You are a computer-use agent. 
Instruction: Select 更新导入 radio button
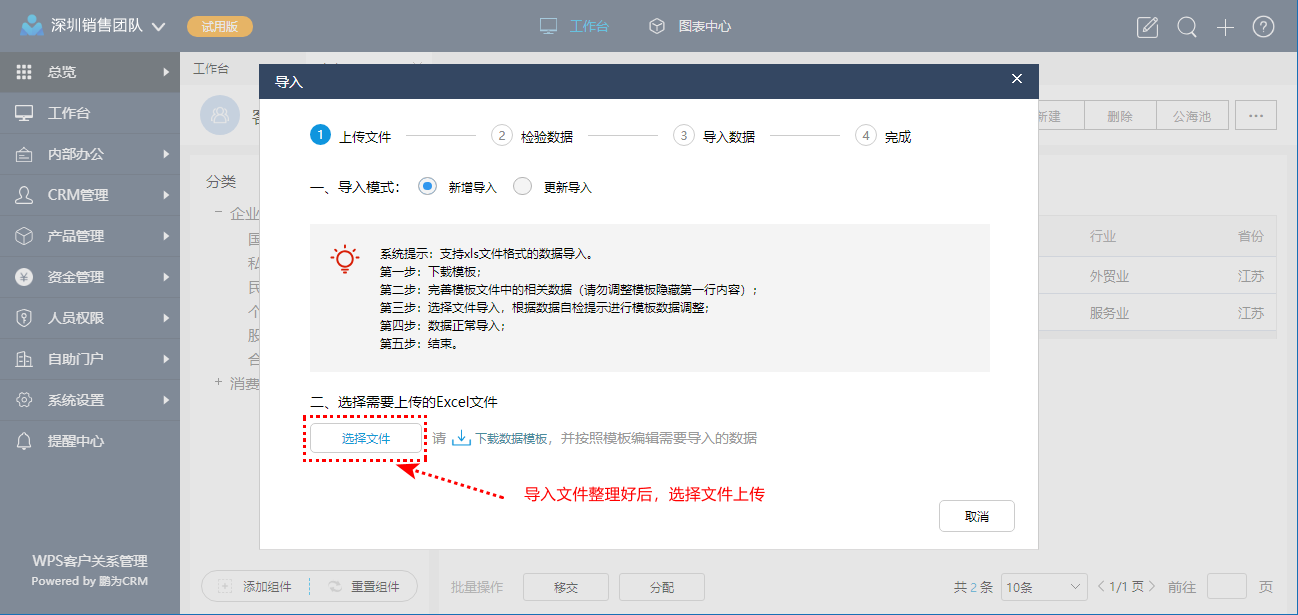[523, 187]
